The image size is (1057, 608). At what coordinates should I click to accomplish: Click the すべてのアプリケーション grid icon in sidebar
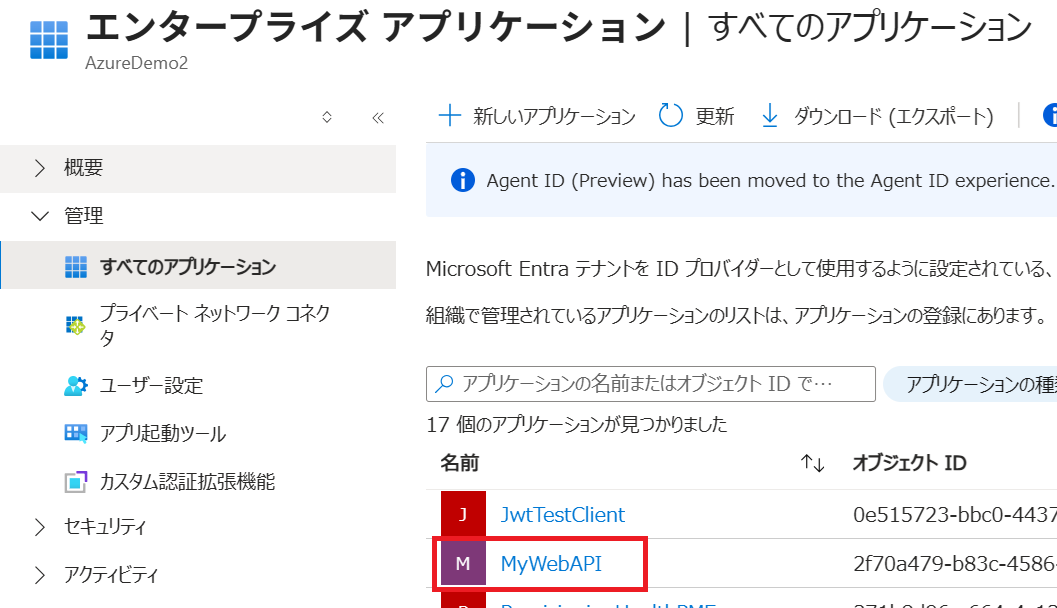click(x=76, y=267)
